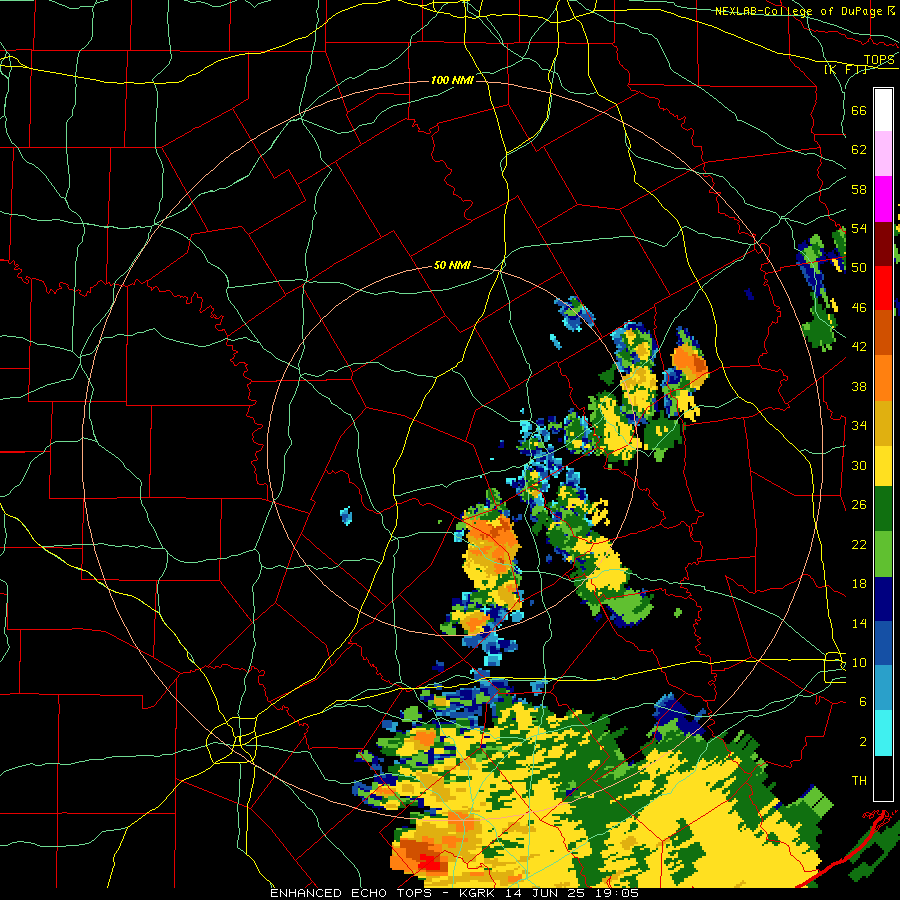Viewport: 900px width, 900px height.
Task: Click the "2" scale label
Action: 863,741
